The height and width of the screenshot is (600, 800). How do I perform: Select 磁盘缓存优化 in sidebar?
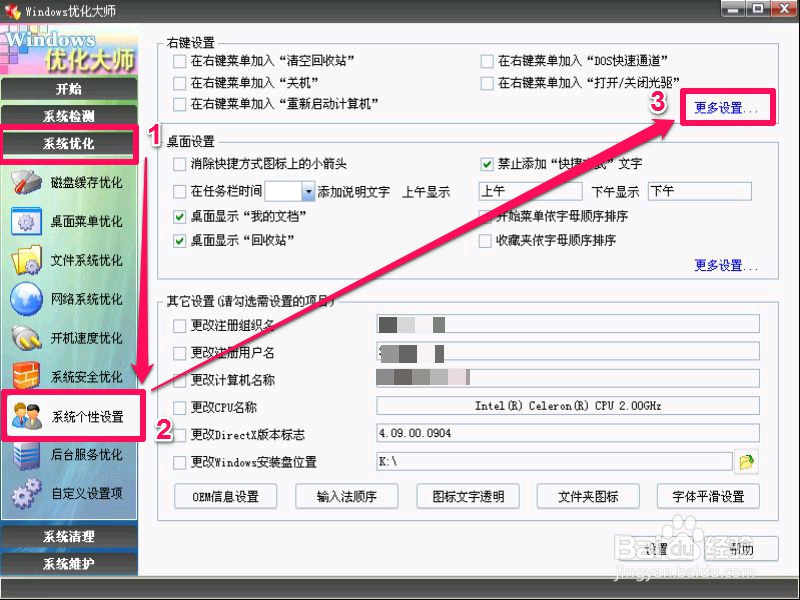[x=87, y=183]
